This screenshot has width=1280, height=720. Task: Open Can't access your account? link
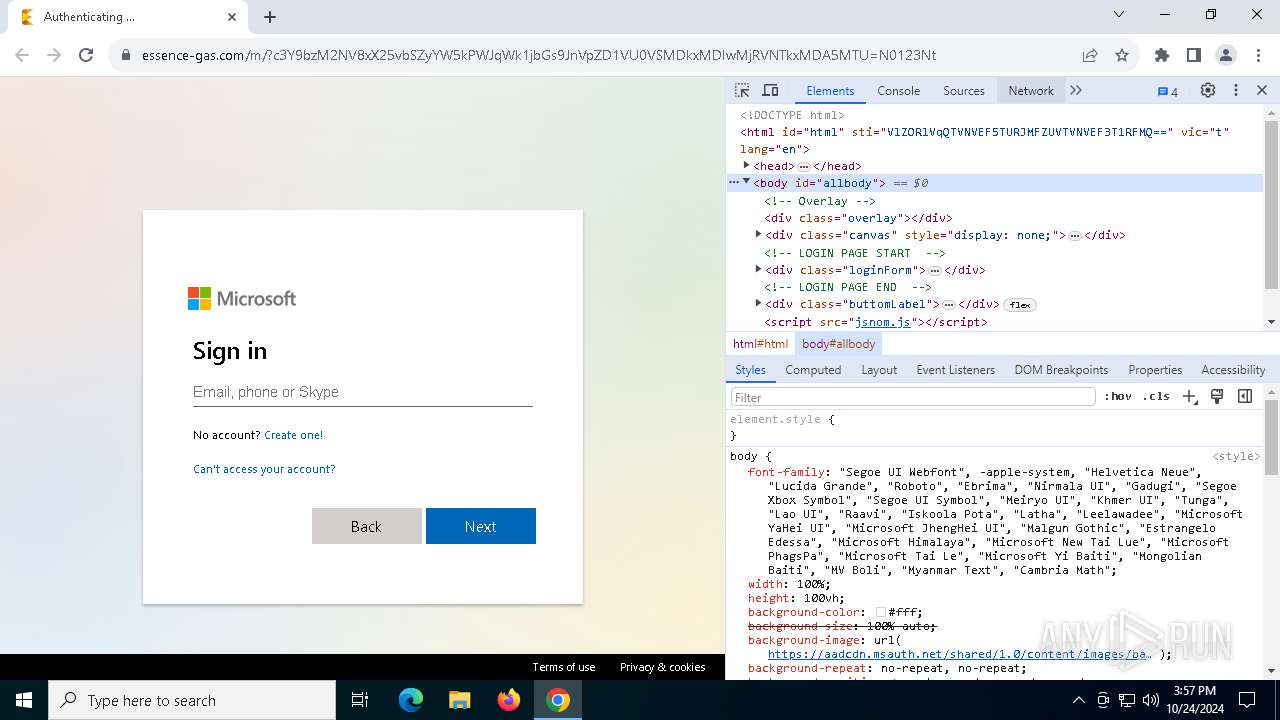264,469
